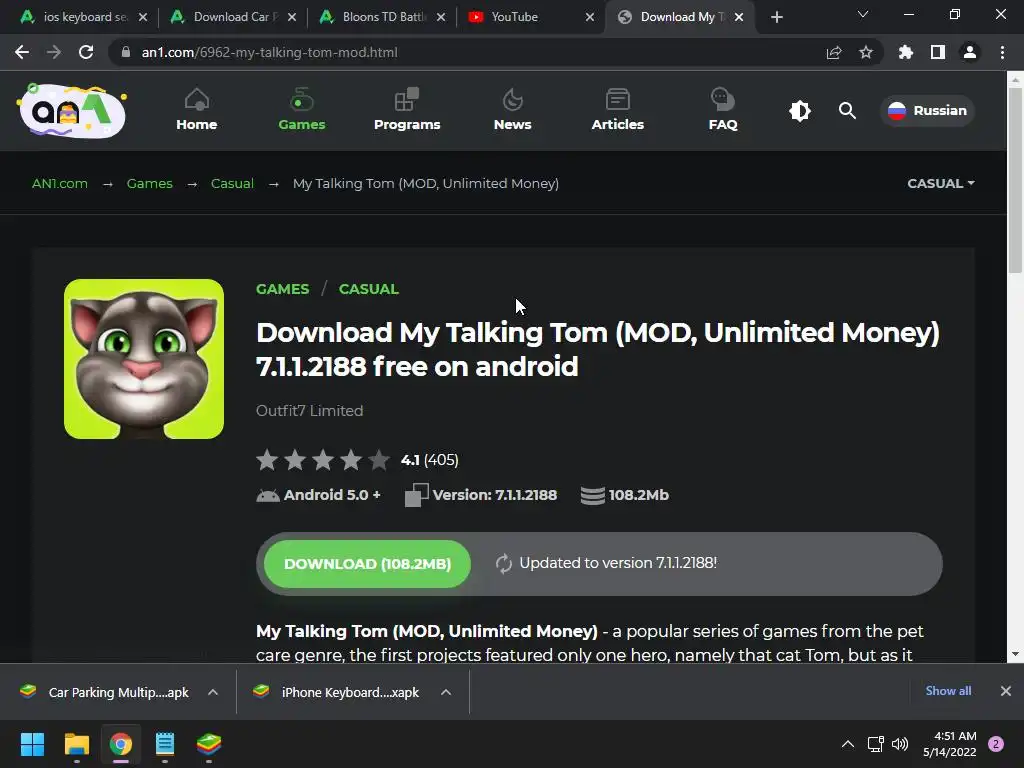The width and height of the screenshot is (1024, 768).
Task: Open the Chrome profile icon
Action: 970,52
